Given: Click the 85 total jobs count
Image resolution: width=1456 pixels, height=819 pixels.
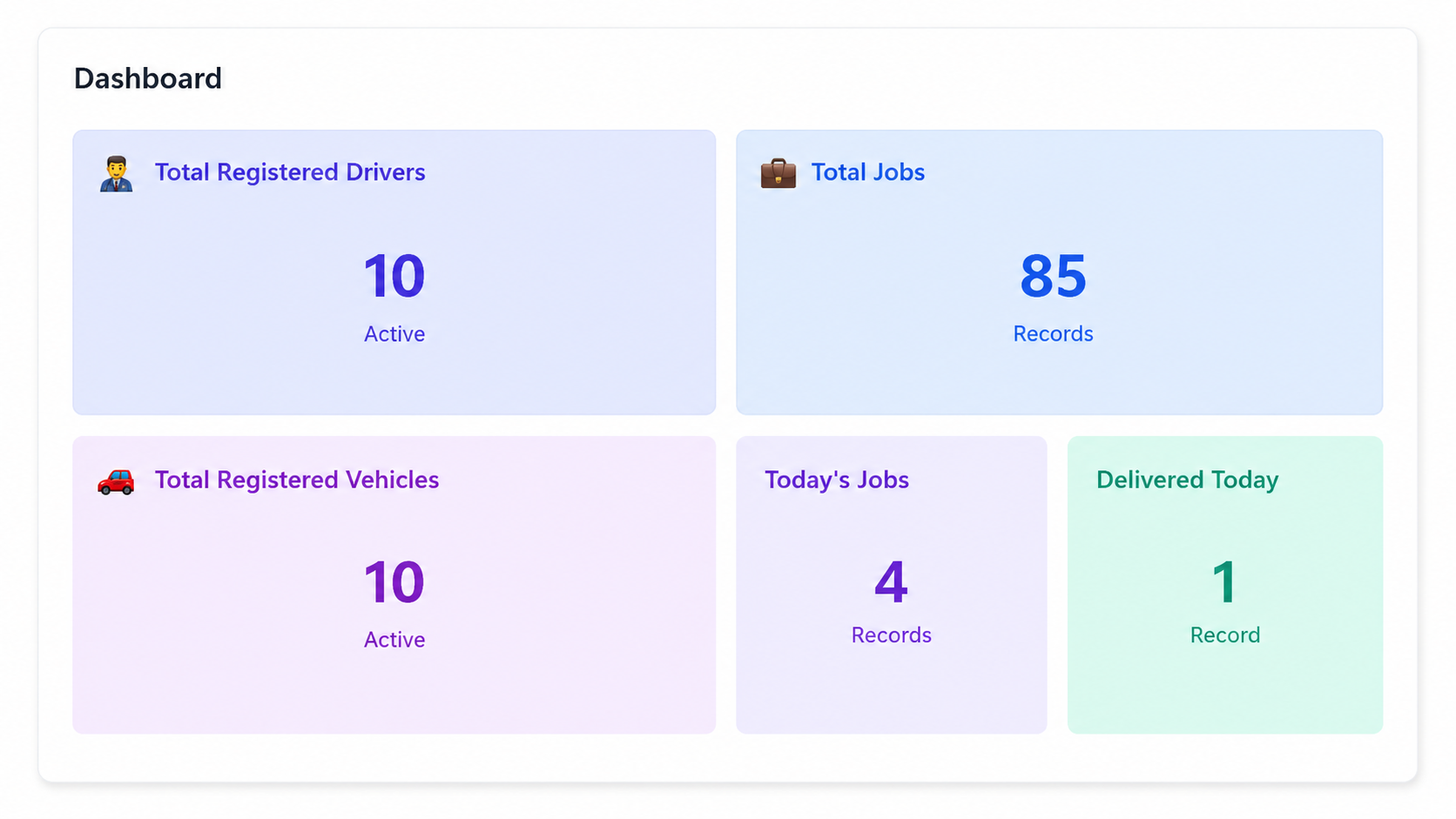Looking at the screenshot, I should [x=1053, y=277].
